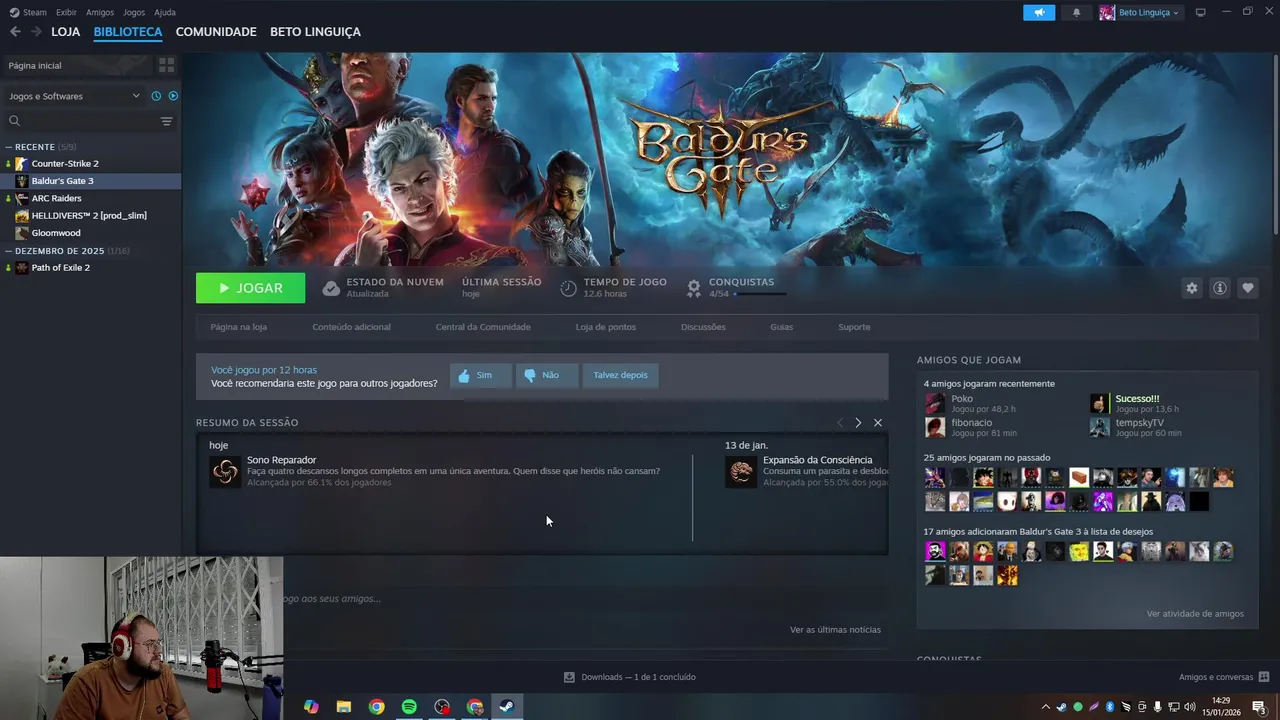Choose Talvez depois
Screen dimensions: 1280x720
click(620, 375)
